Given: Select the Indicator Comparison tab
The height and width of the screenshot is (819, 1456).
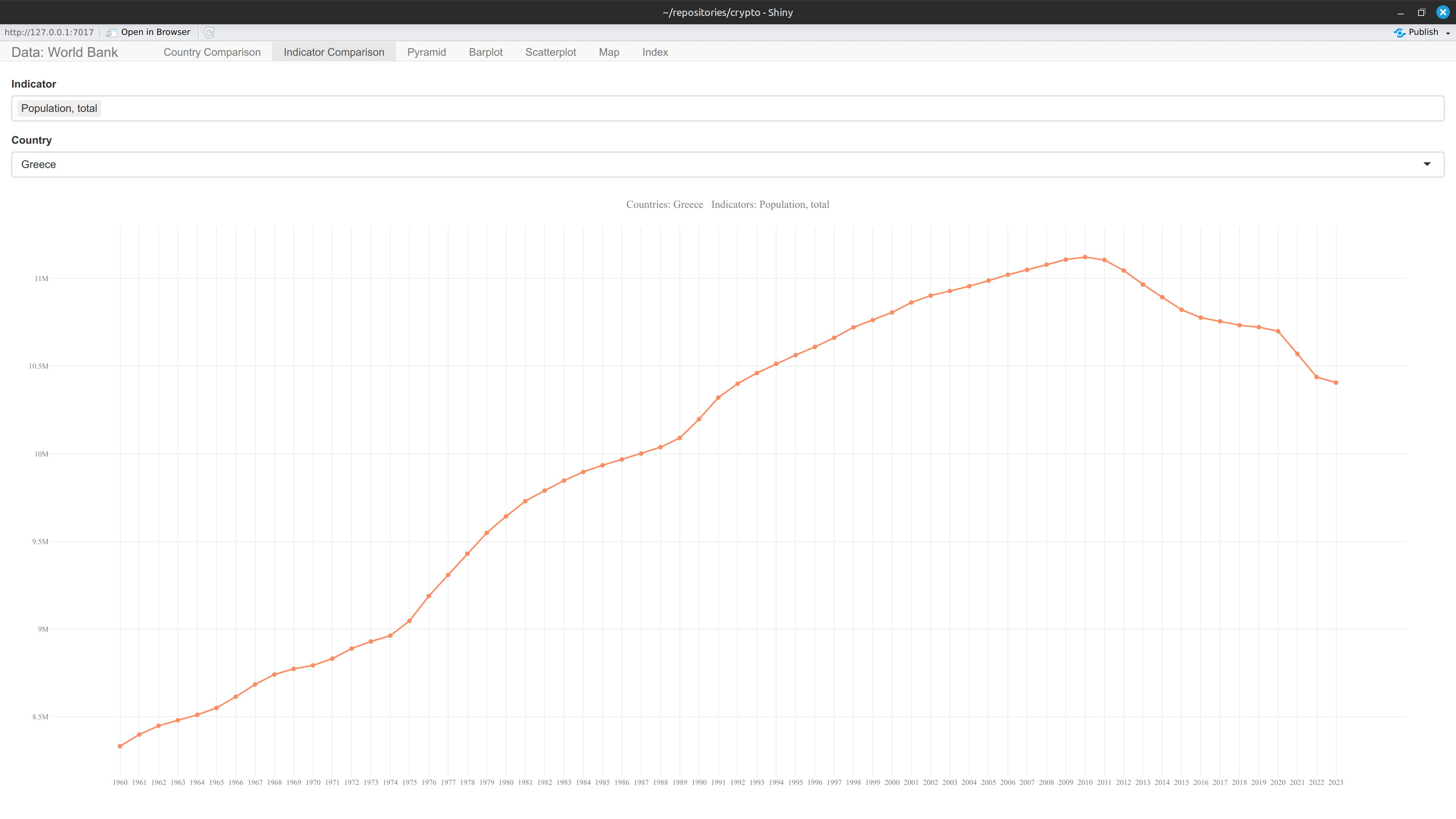Looking at the screenshot, I should click(x=334, y=52).
